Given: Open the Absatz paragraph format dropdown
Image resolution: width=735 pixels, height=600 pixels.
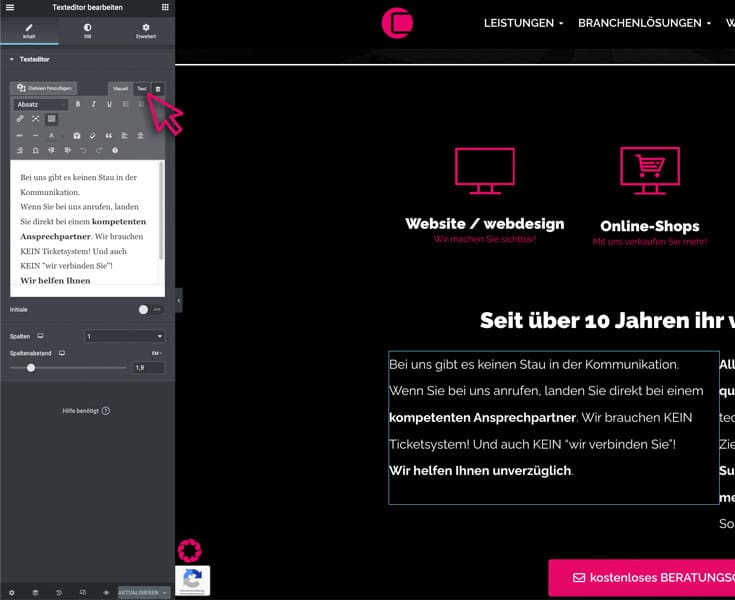Looking at the screenshot, I should pos(41,105).
